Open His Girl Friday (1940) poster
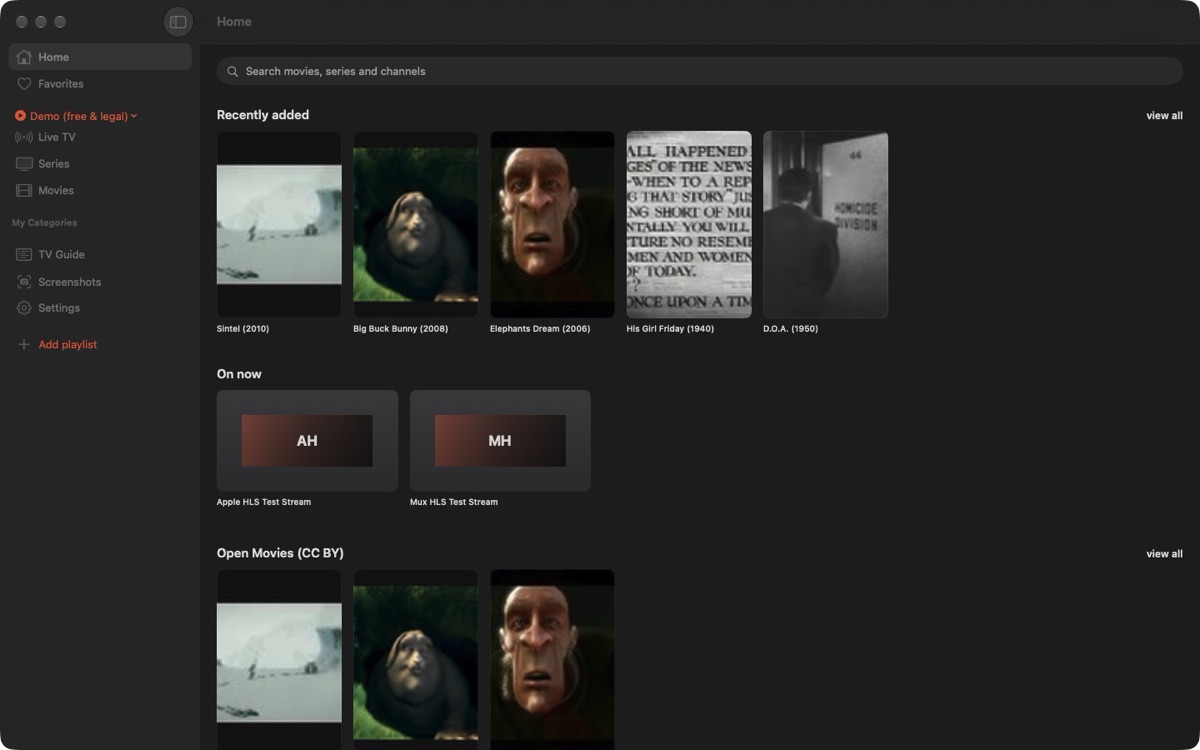The width and height of the screenshot is (1200, 750). click(689, 225)
